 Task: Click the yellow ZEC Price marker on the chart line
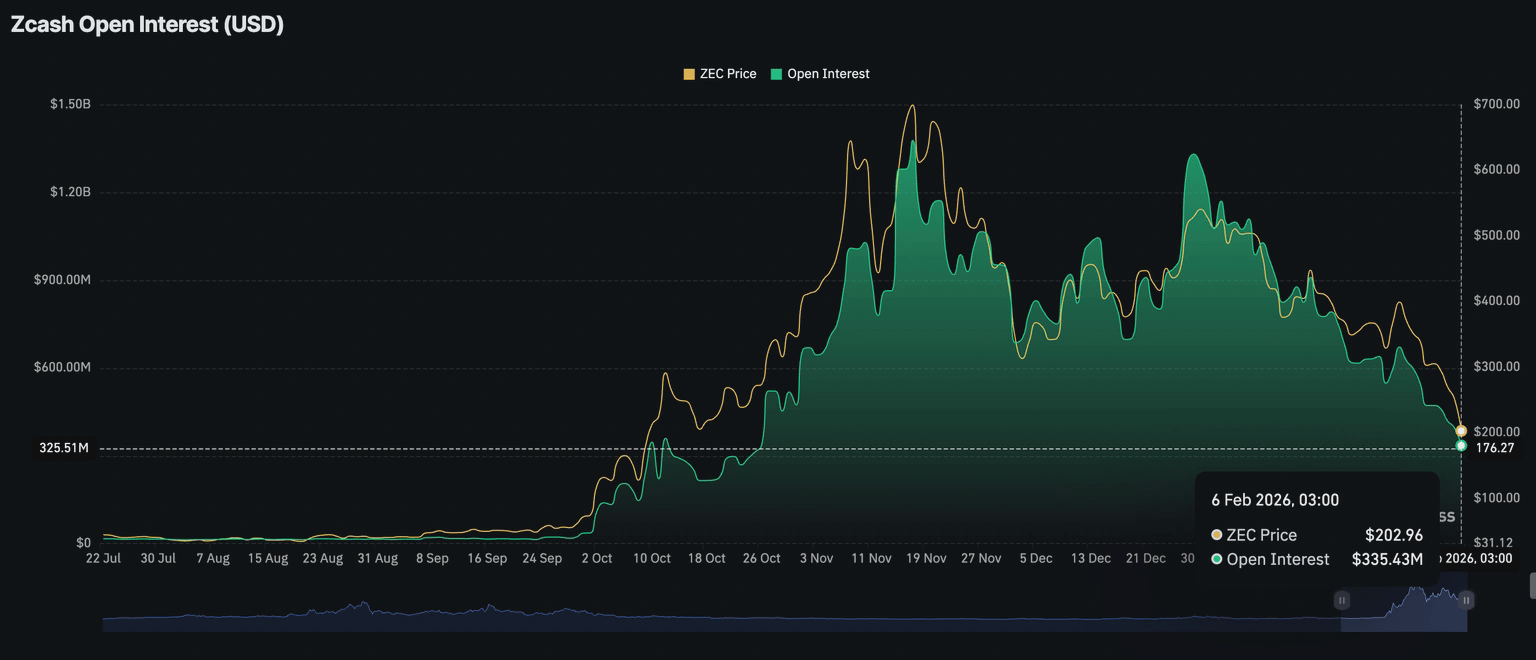(x=1461, y=431)
